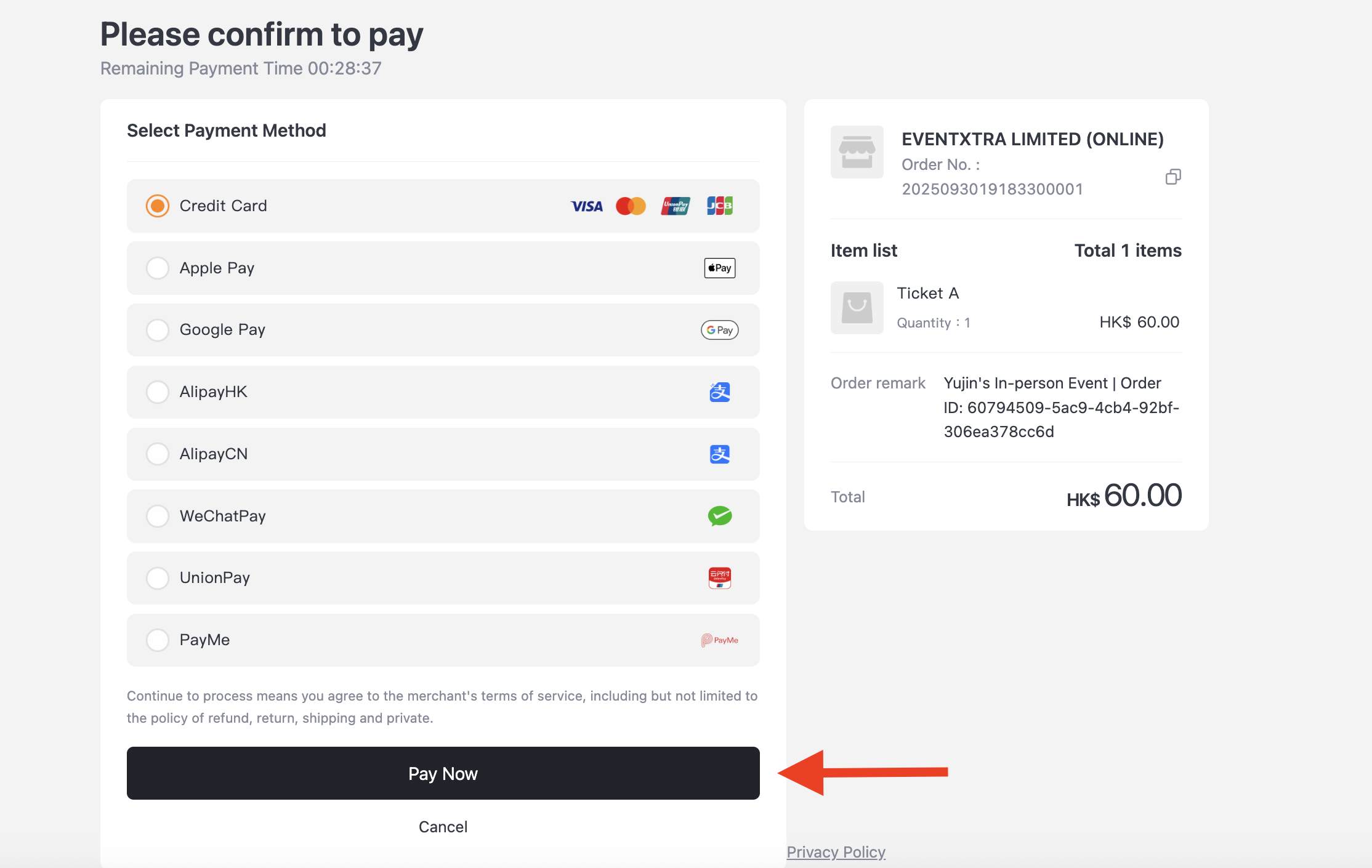Select the Credit Card radio button
This screenshot has height=868, width=1372.
click(x=158, y=206)
